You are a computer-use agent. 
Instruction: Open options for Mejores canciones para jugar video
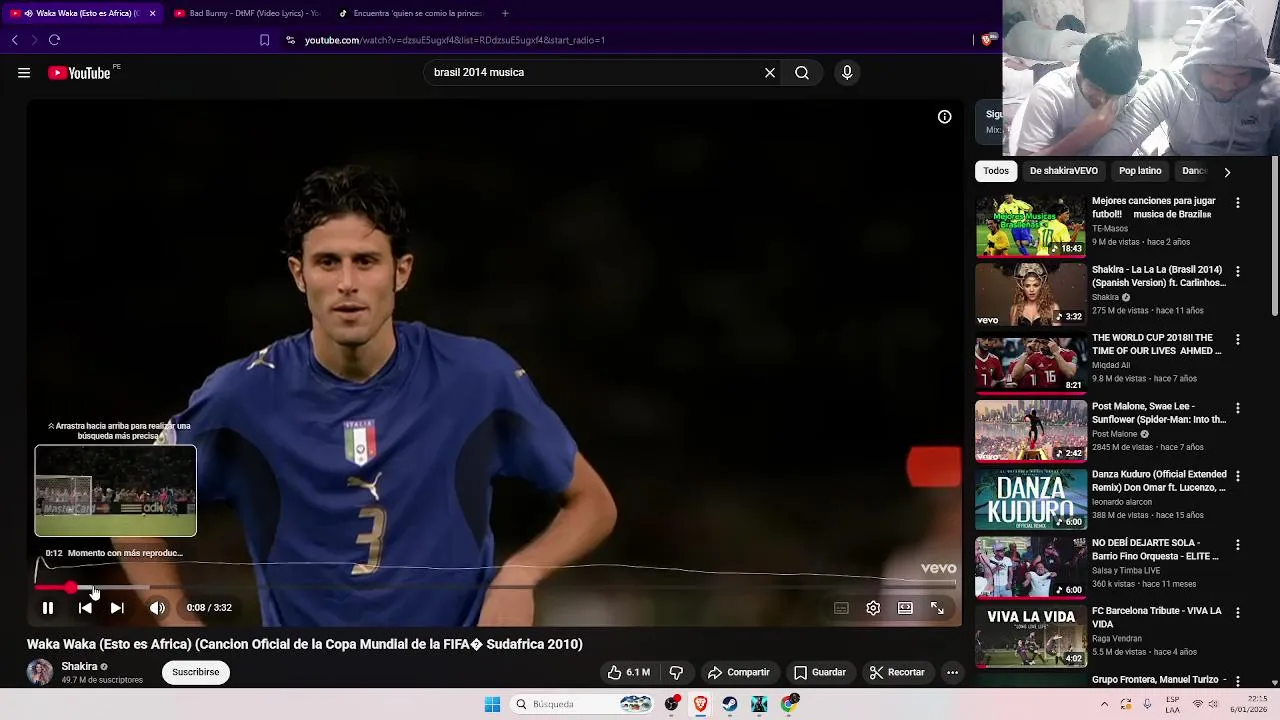pos(1237,203)
